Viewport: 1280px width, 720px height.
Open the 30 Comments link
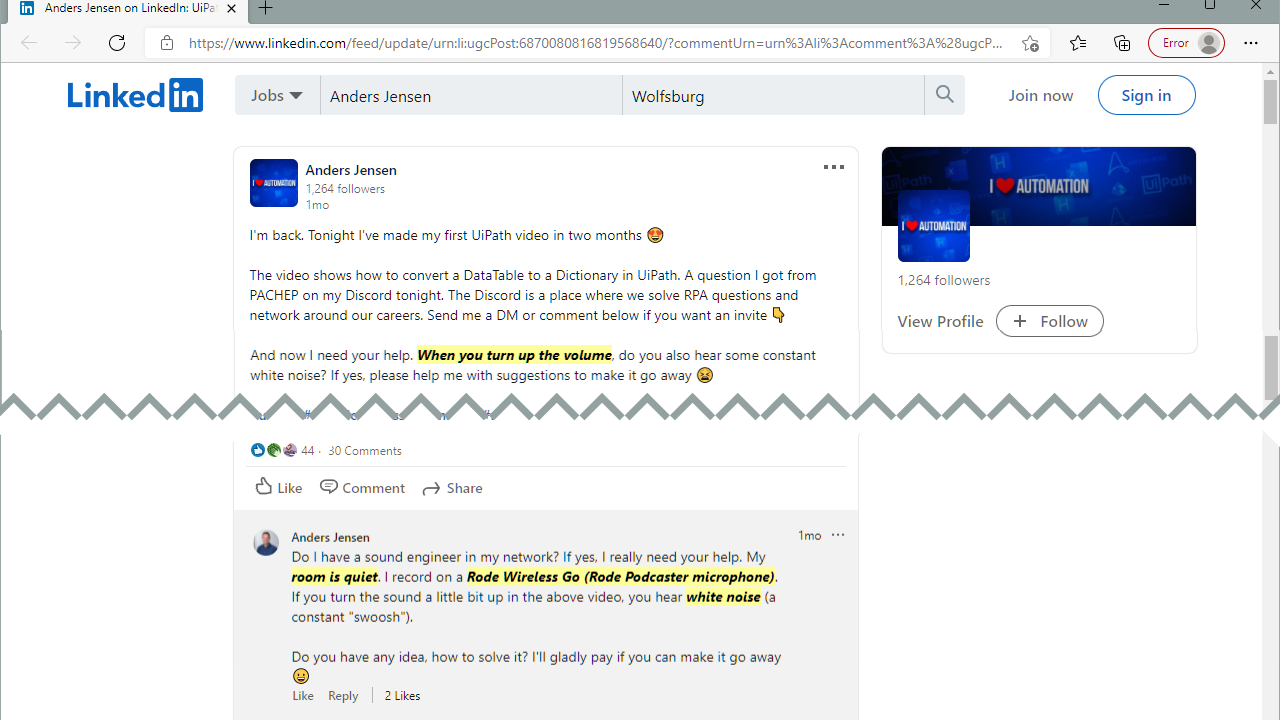(365, 450)
